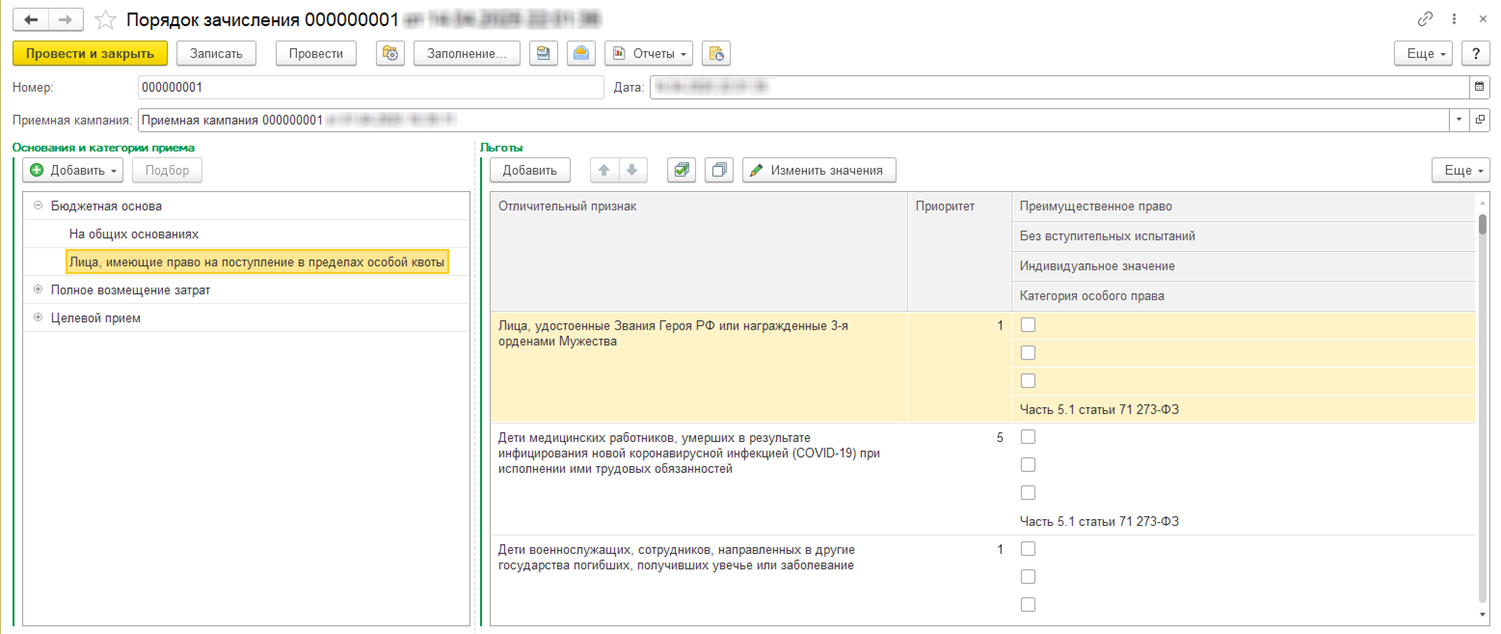Open the top-right Еще menu
This screenshot has width=1501, height=634.
[1426, 54]
